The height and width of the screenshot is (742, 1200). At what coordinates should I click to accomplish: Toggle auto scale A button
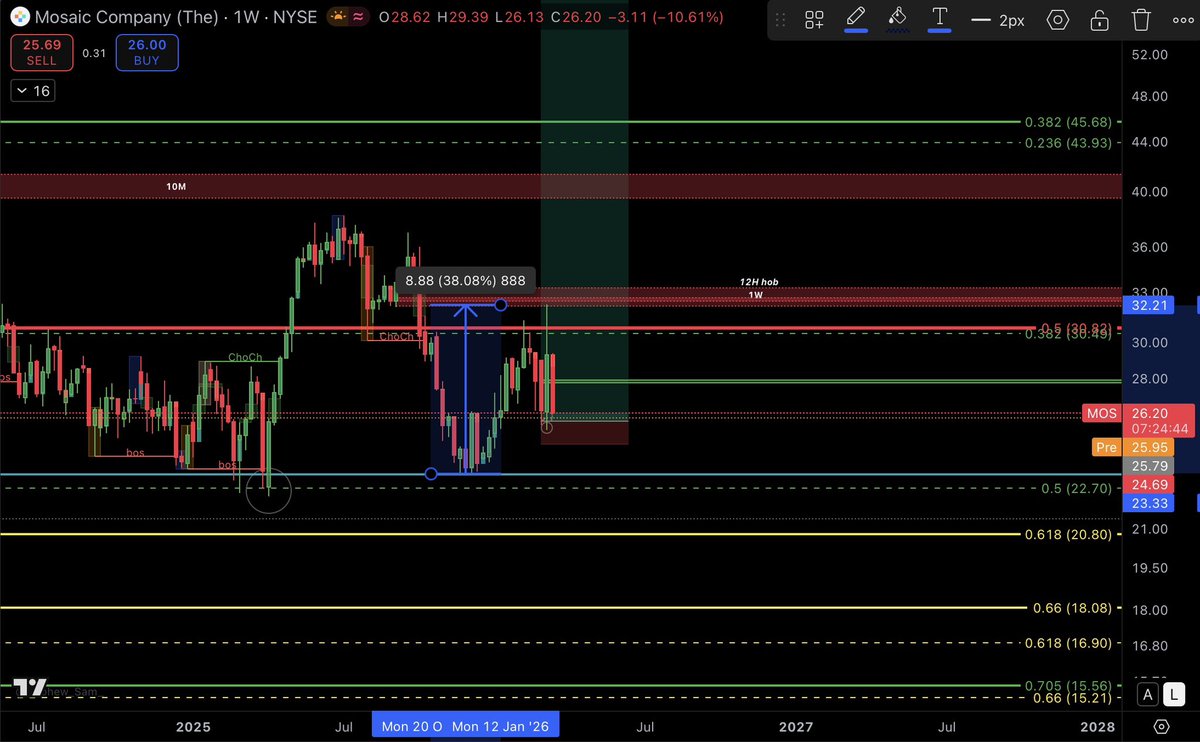(1149, 695)
